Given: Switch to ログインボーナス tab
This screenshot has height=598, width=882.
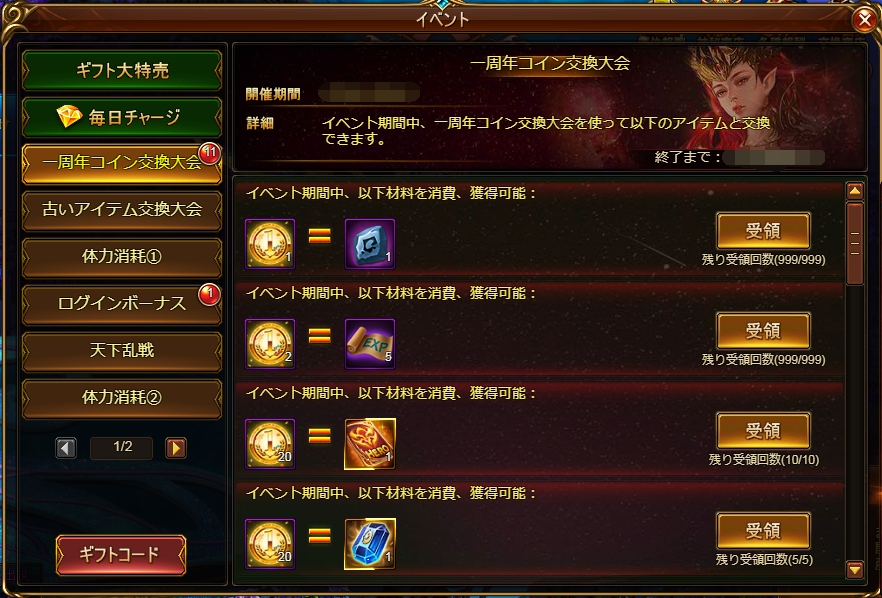Looking at the screenshot, I should (x=122, y=304).
